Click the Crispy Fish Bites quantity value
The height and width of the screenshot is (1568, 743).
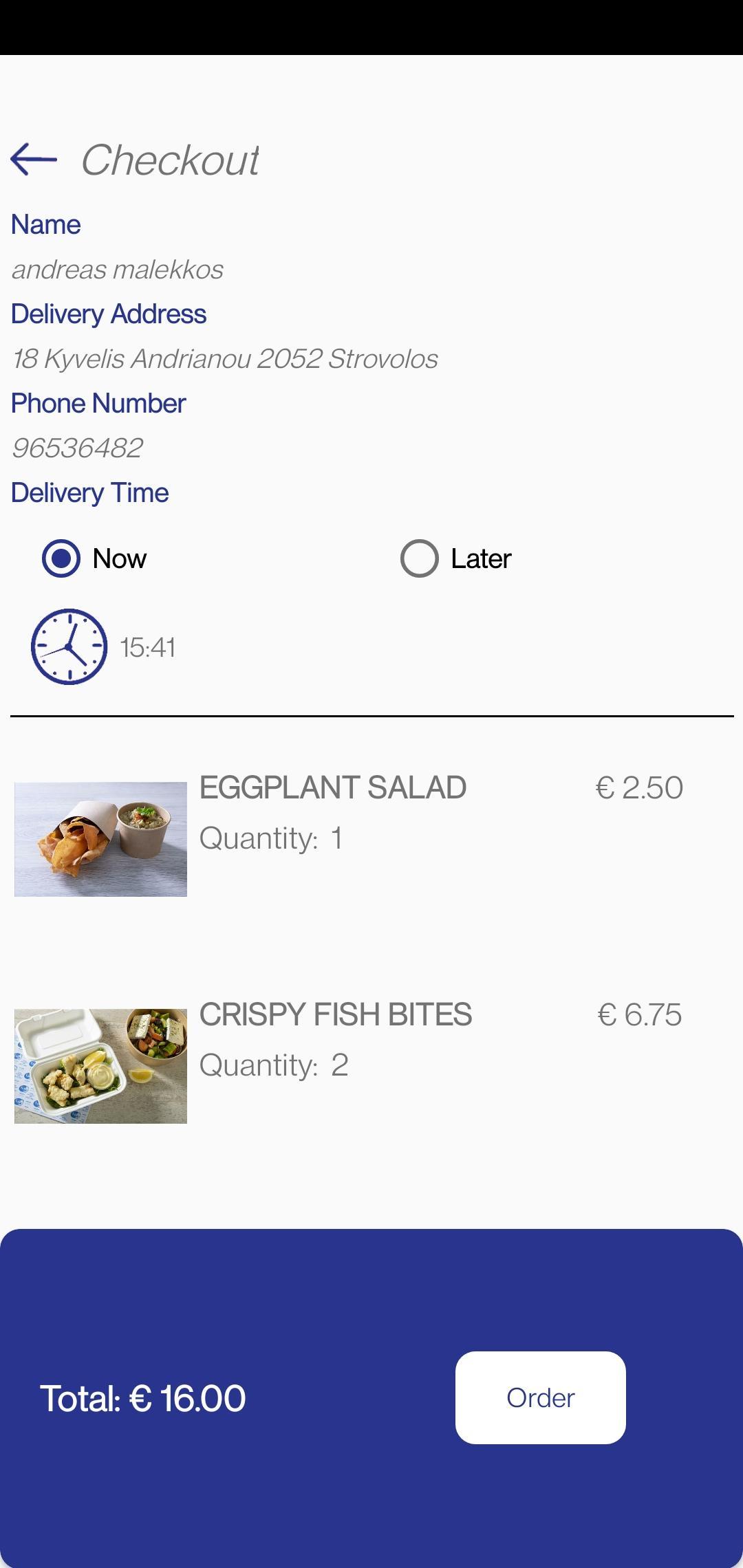(x=340, y=1065)
